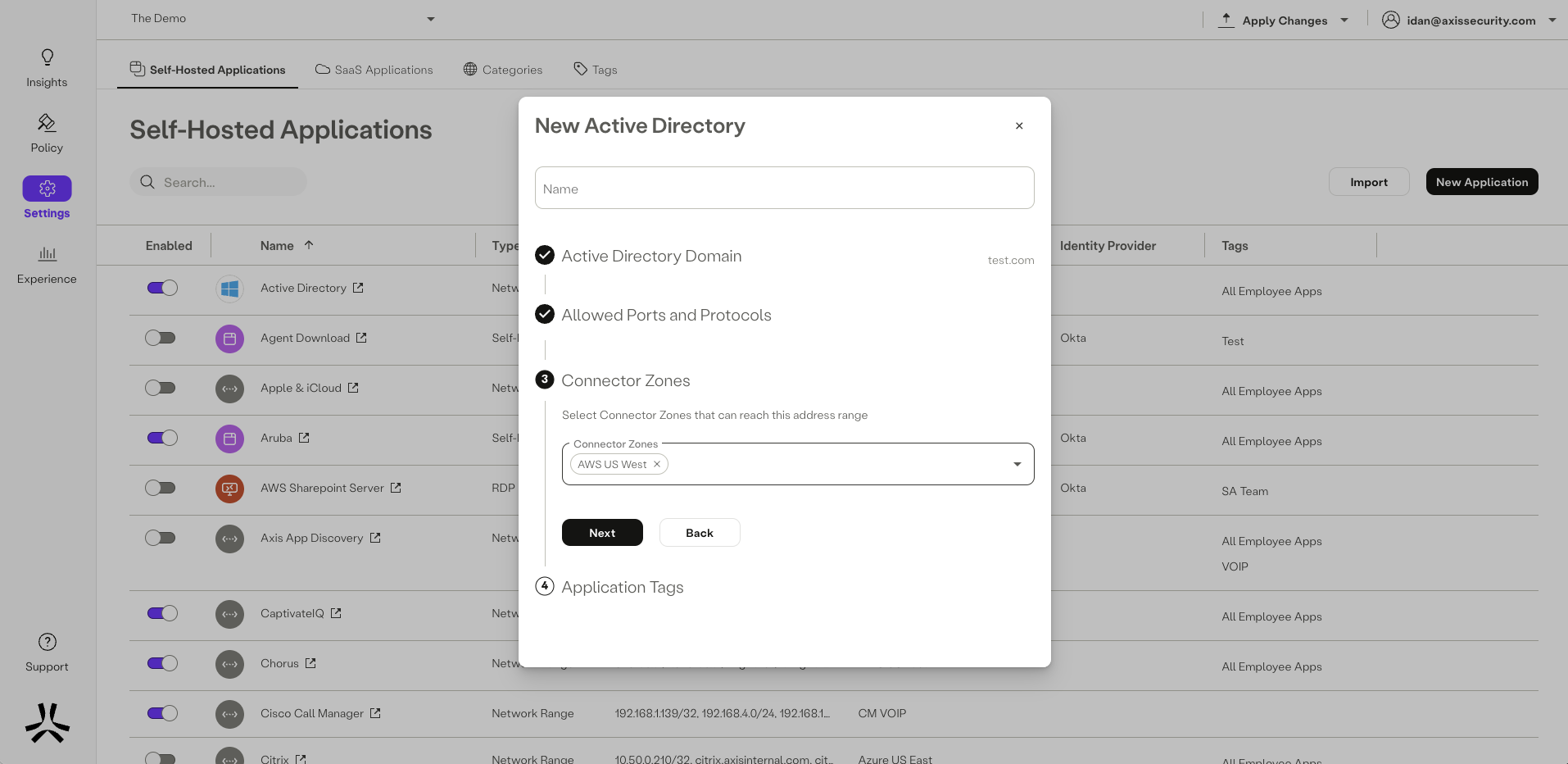Toggle Chorus enabled switch
This screenshot has width=1568, height=764.
(162, 663)
